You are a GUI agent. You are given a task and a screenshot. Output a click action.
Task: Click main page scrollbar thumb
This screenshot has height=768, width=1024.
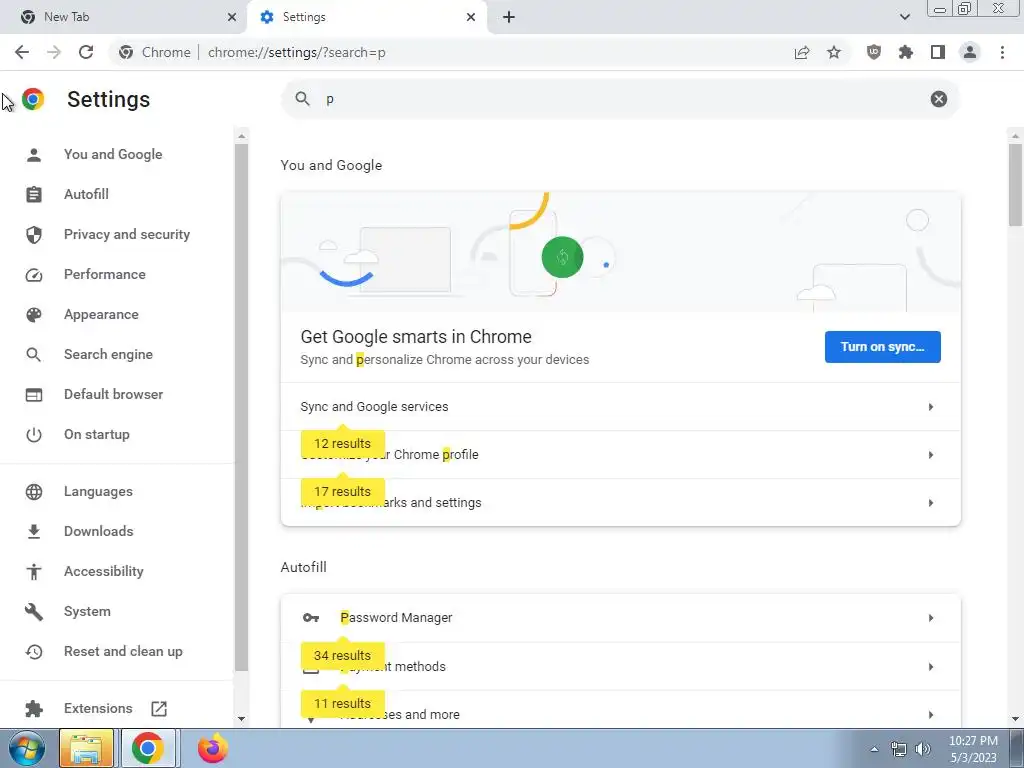(1015, 185)
